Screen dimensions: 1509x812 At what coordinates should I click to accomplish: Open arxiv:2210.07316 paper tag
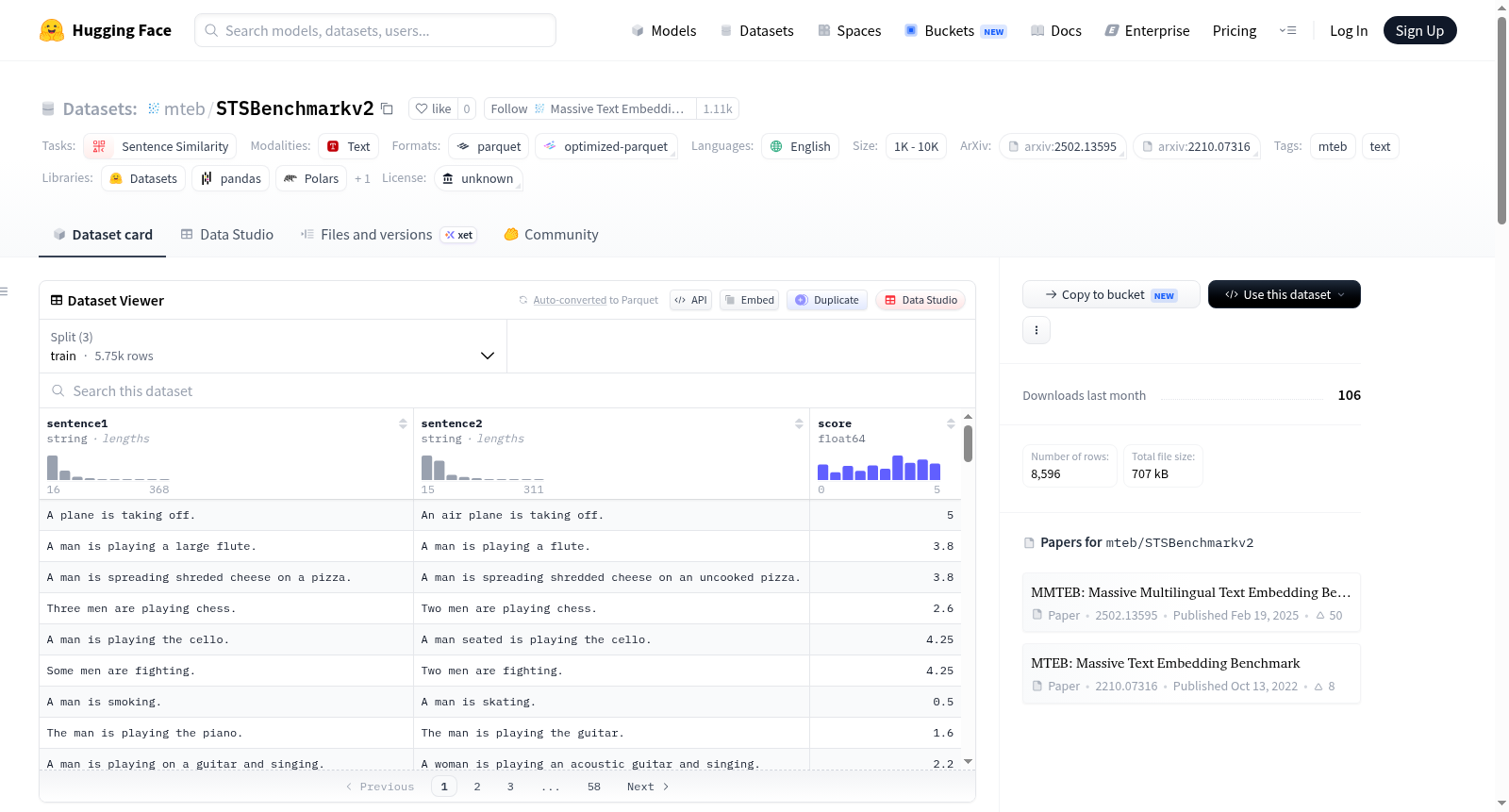(x=1197, y=146)
